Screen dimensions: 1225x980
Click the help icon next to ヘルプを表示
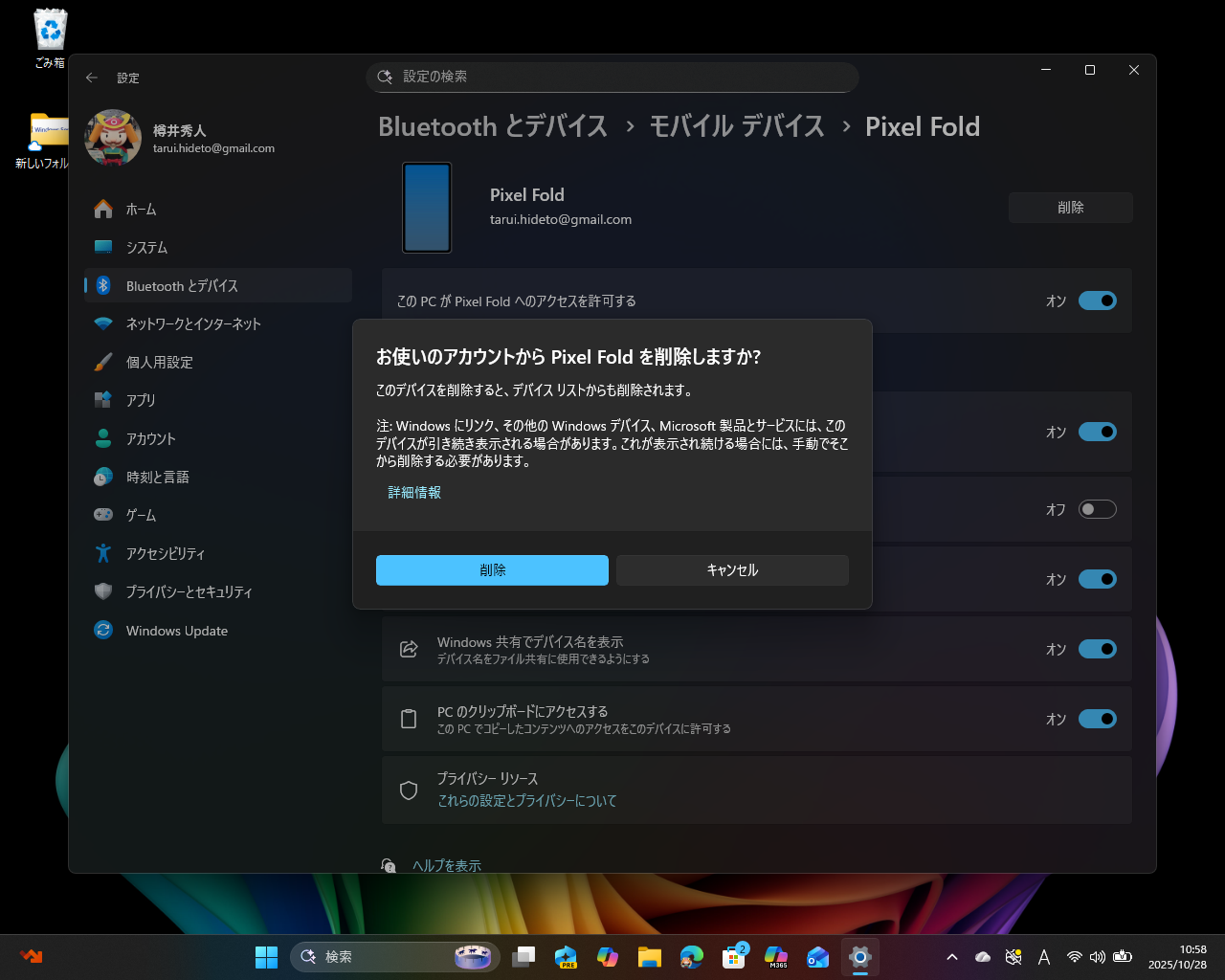coord(389,865)
